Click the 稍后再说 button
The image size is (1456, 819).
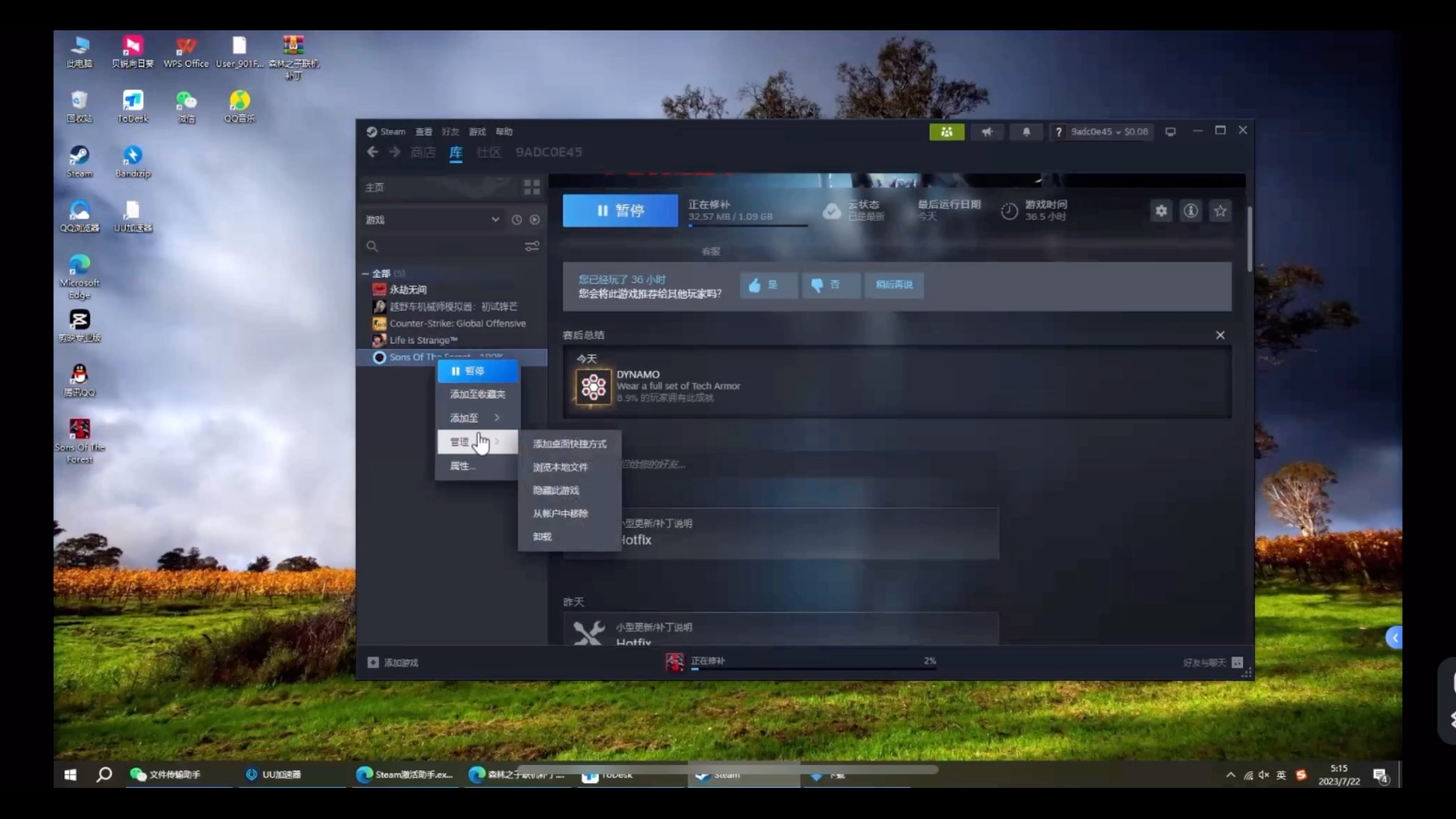pos(894,285)
